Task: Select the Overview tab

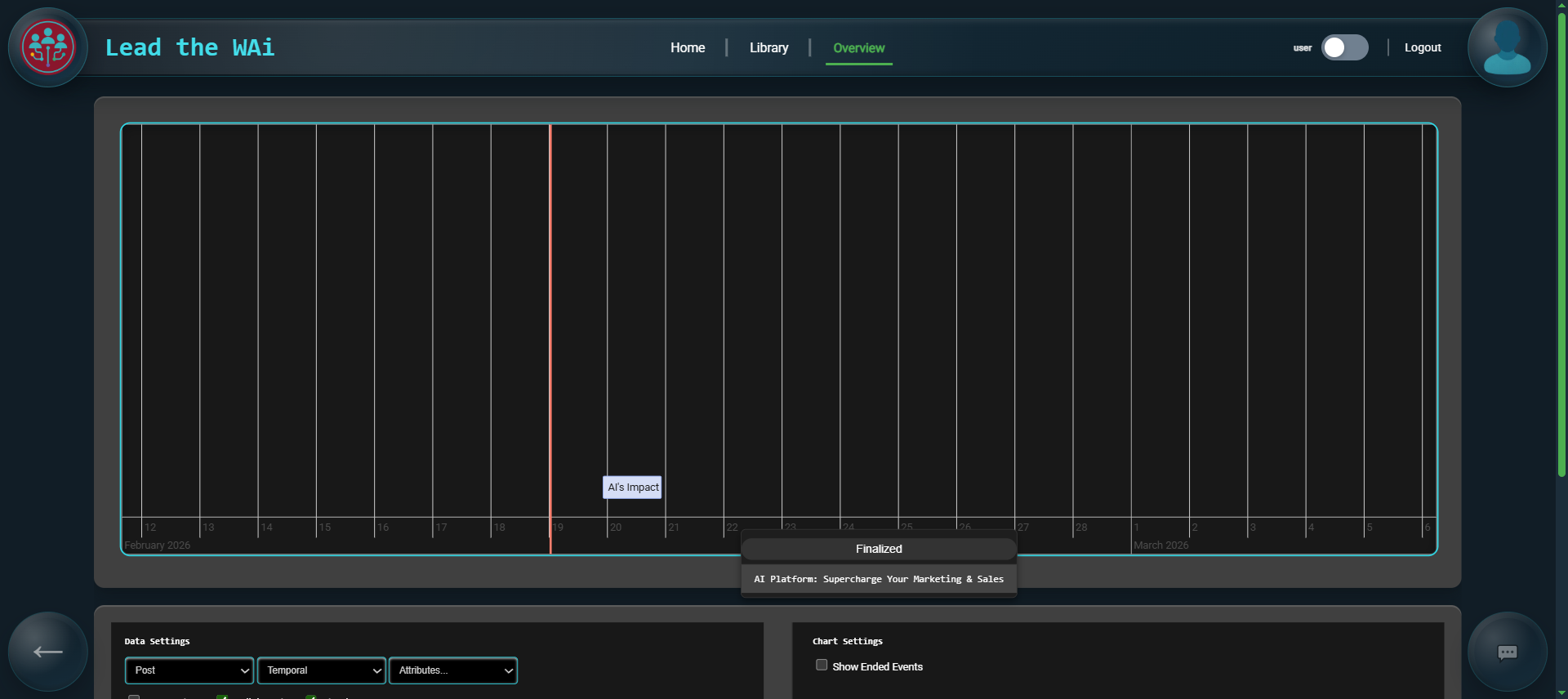Action: pos(859,48)
